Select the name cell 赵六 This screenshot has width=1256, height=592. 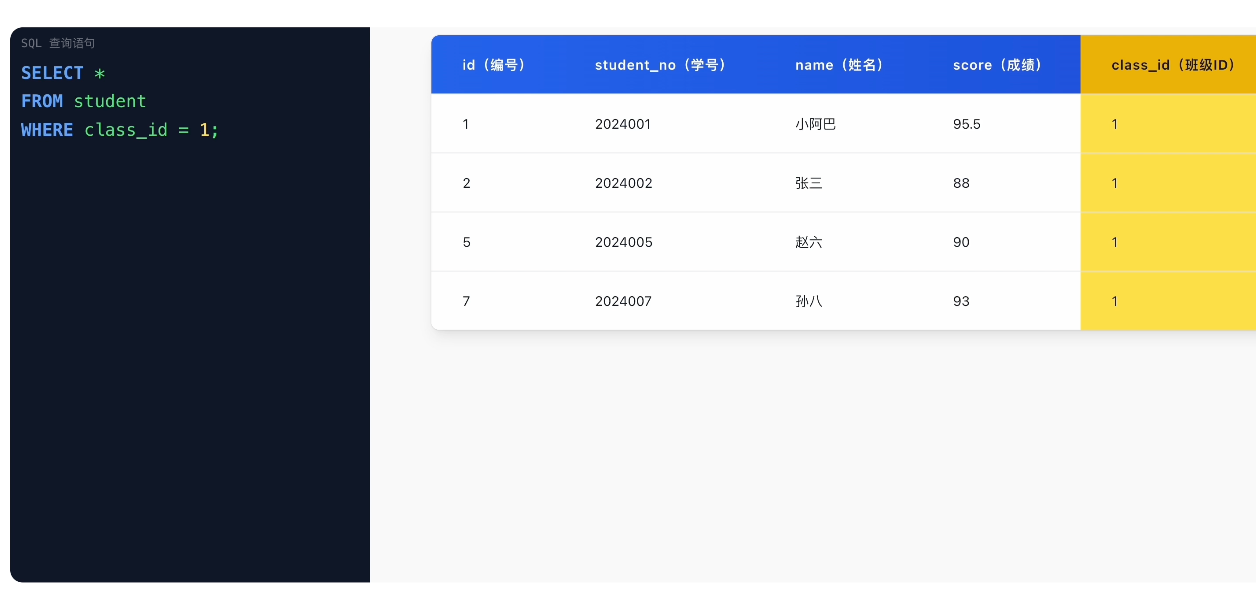(808, 242)
